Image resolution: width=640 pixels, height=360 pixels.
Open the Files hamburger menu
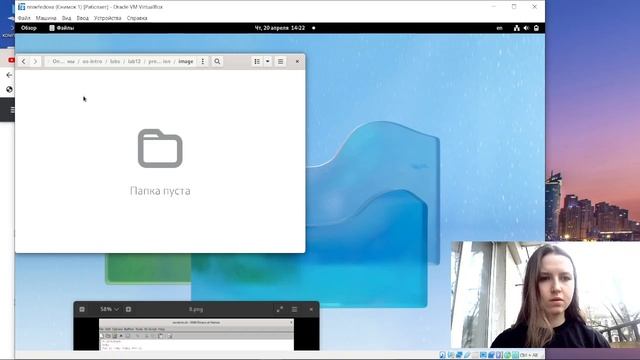(280, 62)
